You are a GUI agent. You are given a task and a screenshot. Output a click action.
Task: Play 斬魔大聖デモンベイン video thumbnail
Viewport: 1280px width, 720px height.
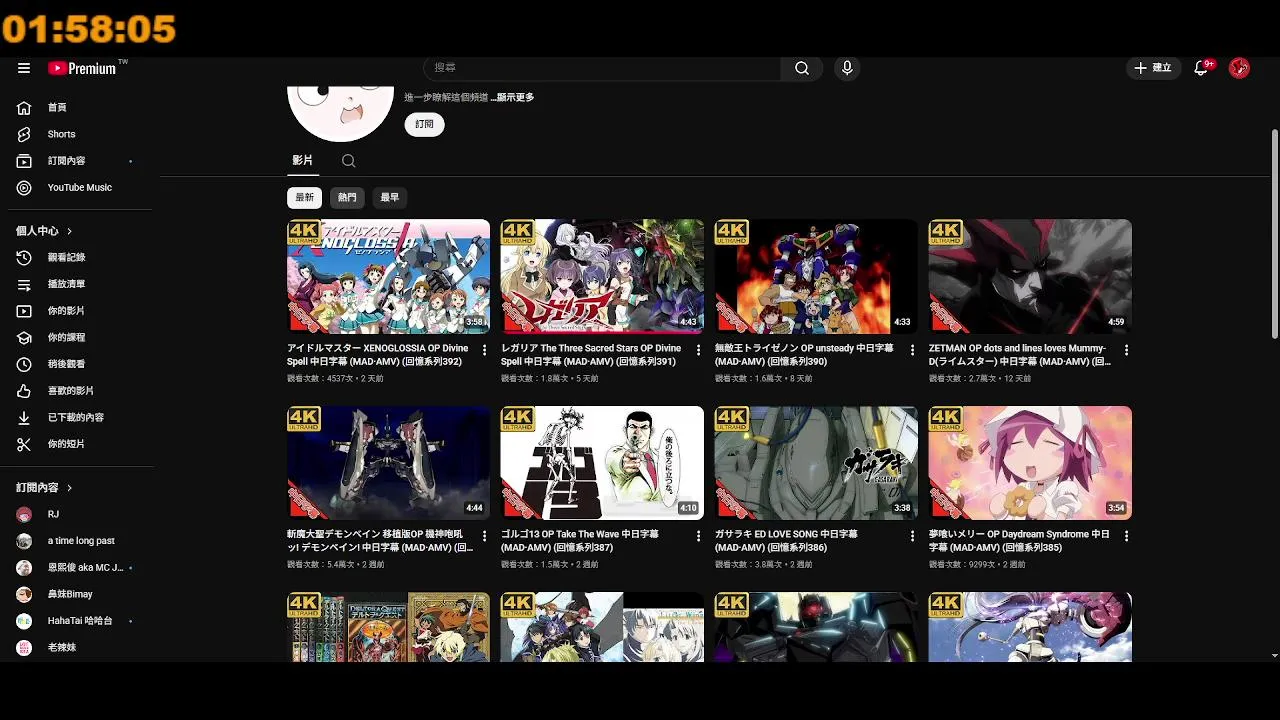click(388, 463)
